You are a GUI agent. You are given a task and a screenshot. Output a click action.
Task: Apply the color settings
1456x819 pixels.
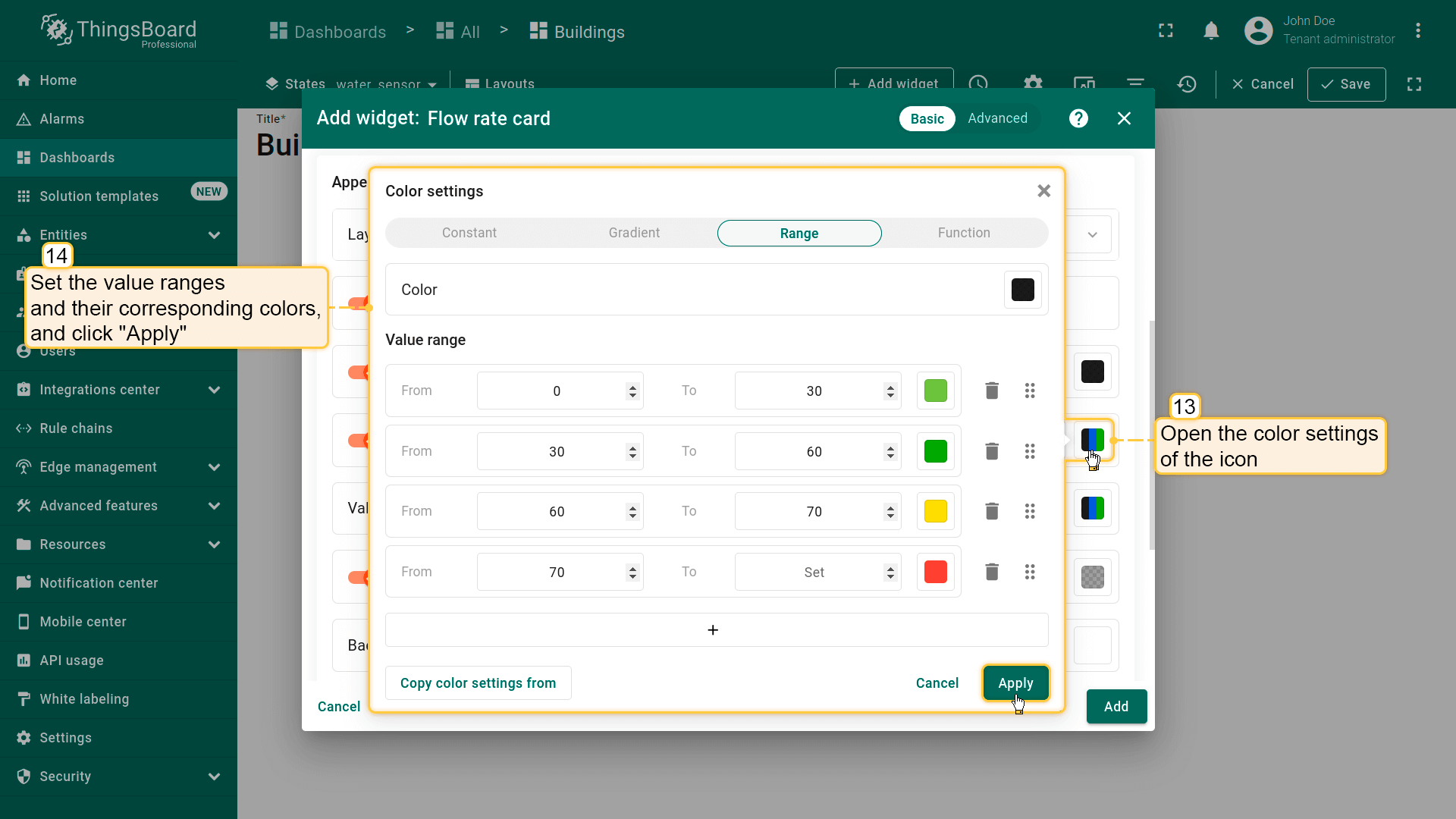(x=1015, y=682)
